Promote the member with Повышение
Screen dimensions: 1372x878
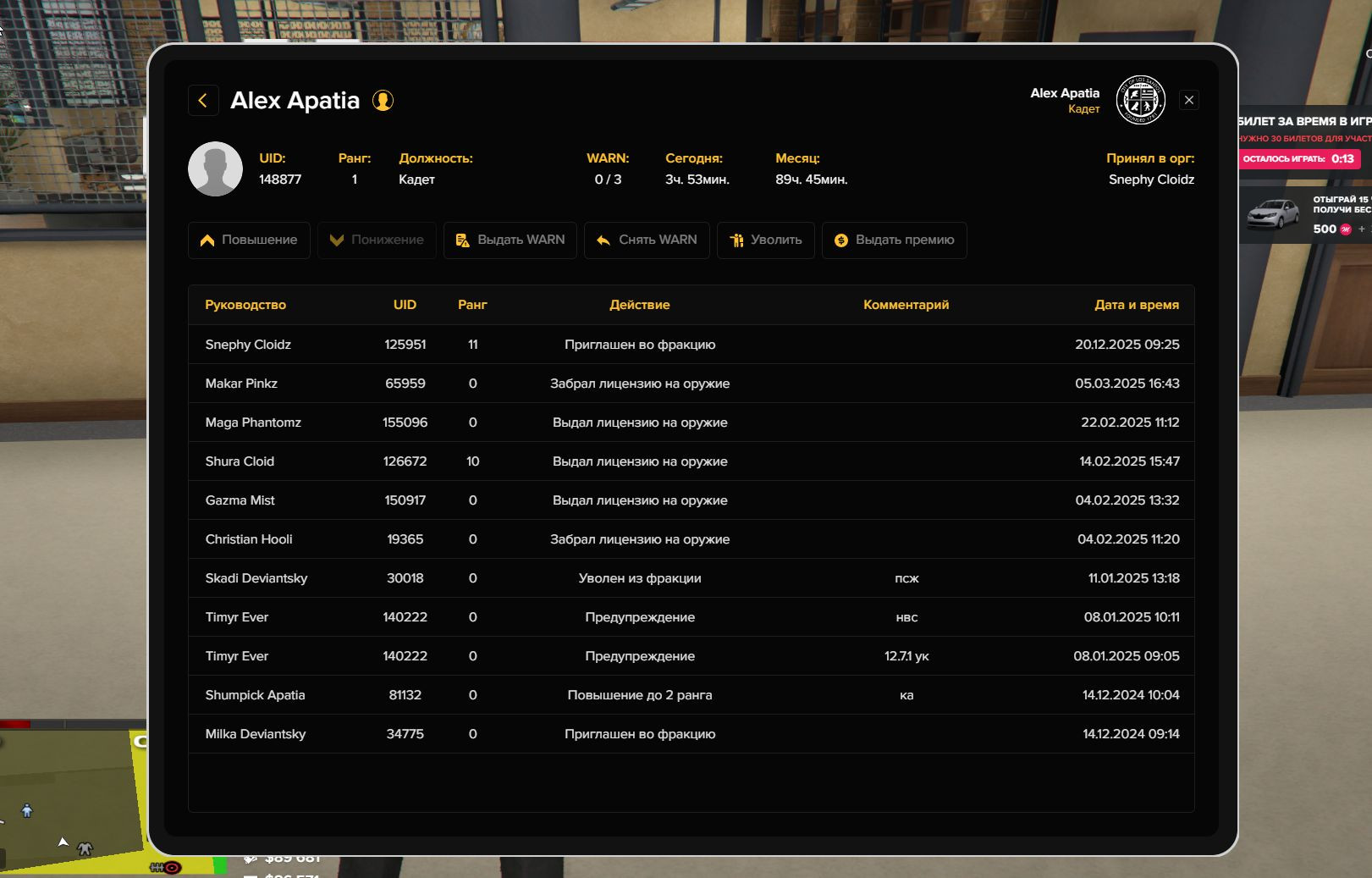pyautogui.click(x=249, y=240)
